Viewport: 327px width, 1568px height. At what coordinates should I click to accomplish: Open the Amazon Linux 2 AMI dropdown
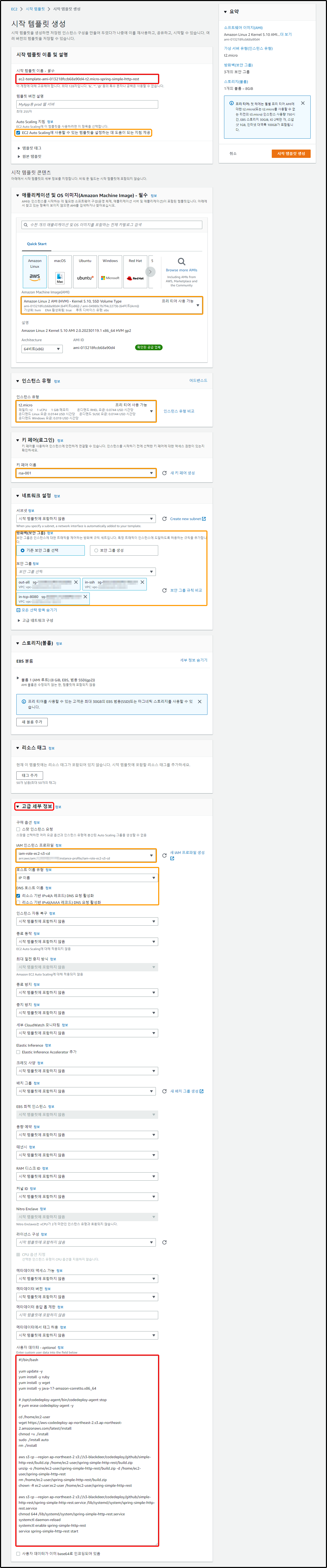[112, 306]
